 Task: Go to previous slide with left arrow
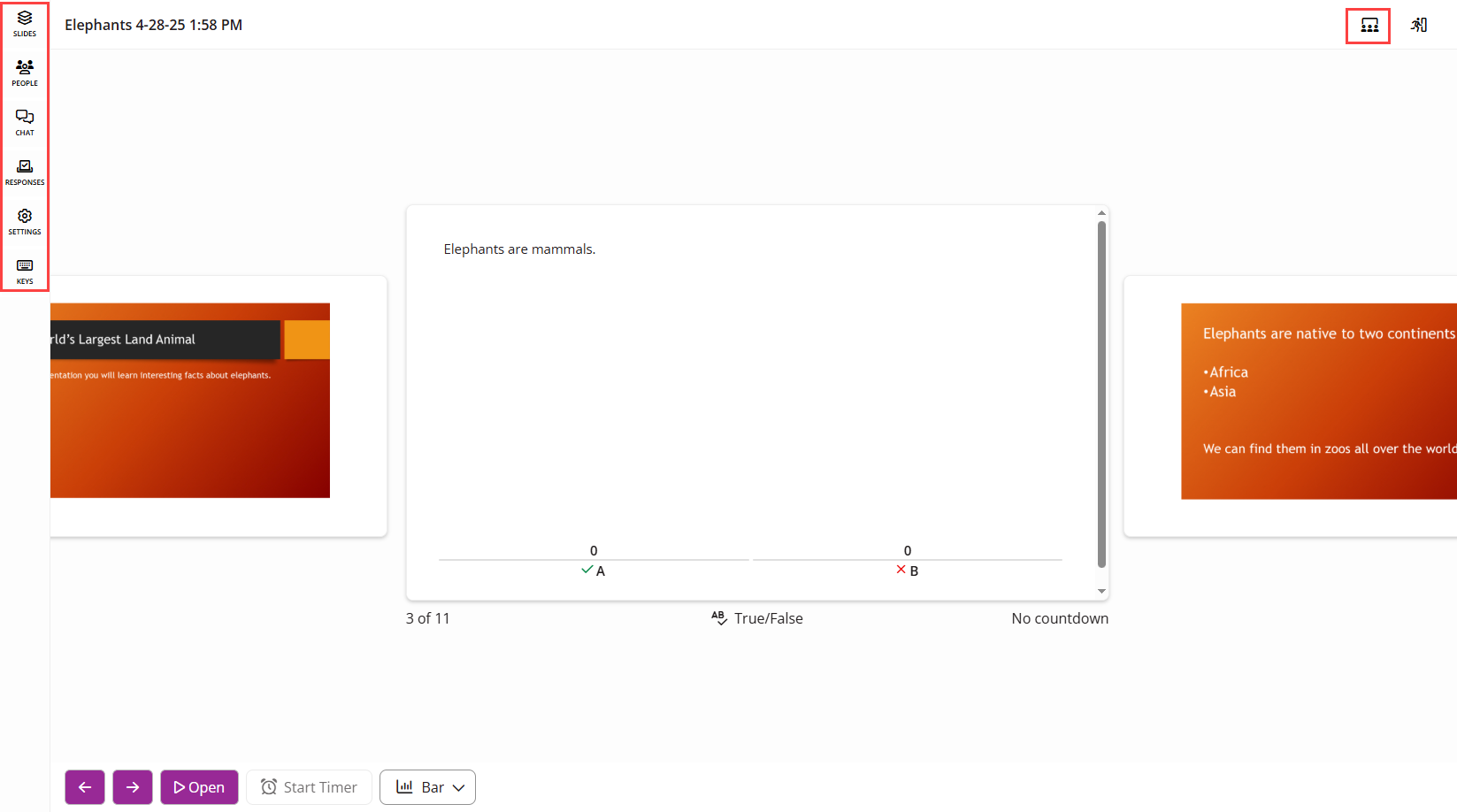click(x=85, y=787)
